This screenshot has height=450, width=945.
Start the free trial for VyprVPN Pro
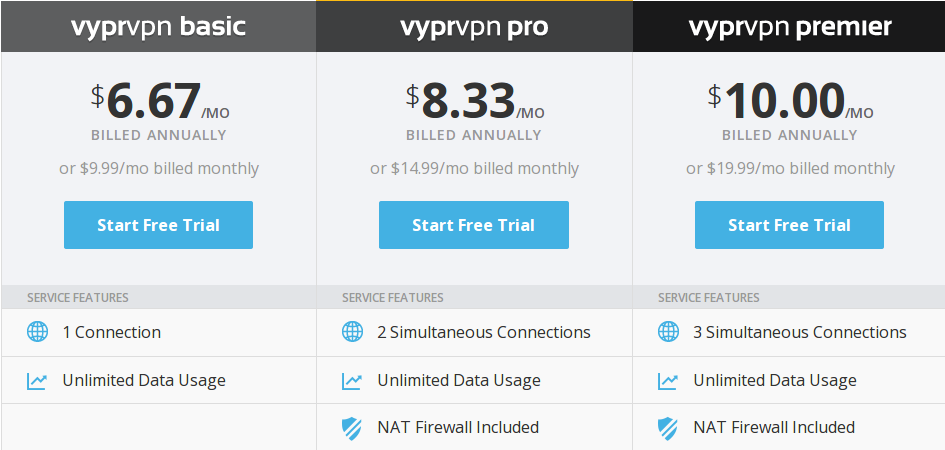coord(474,225)
